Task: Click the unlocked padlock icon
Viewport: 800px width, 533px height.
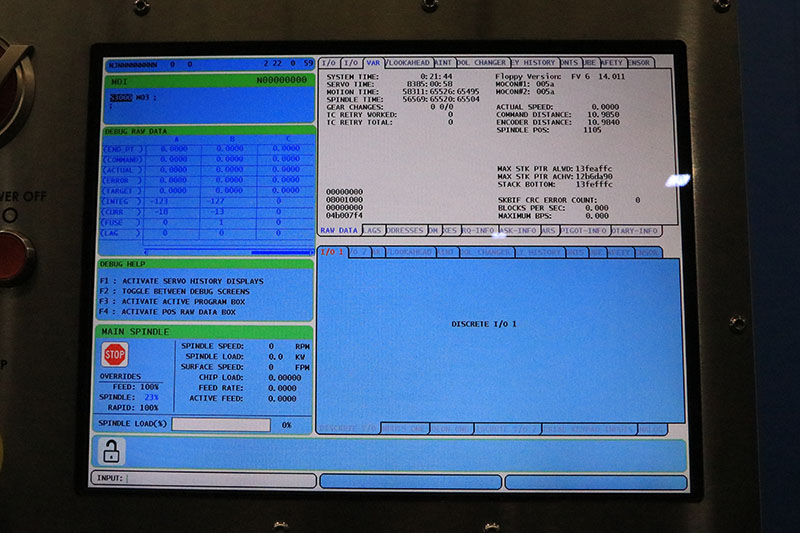Action: [x=111, y=452]
